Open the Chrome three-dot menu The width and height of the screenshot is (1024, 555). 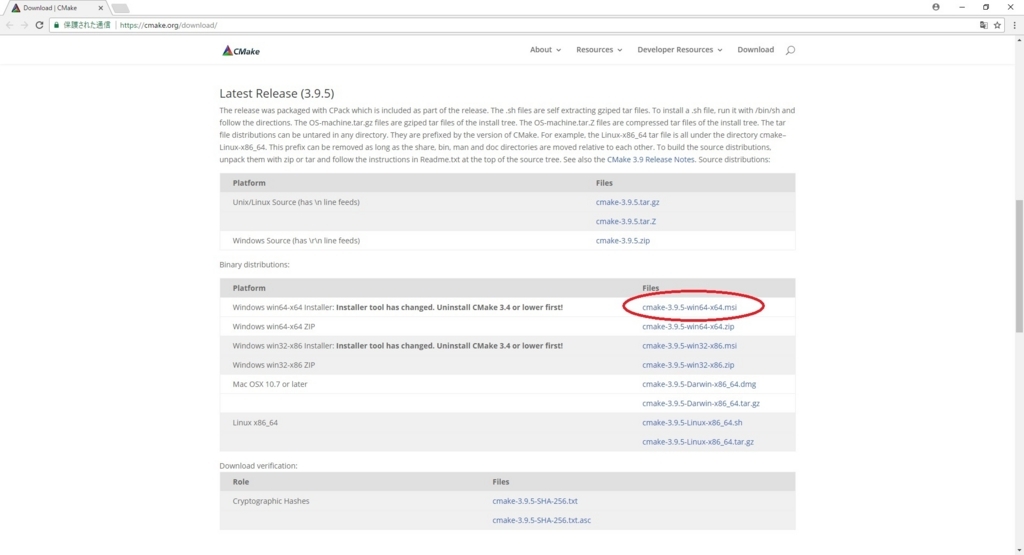click(1014, 25)
